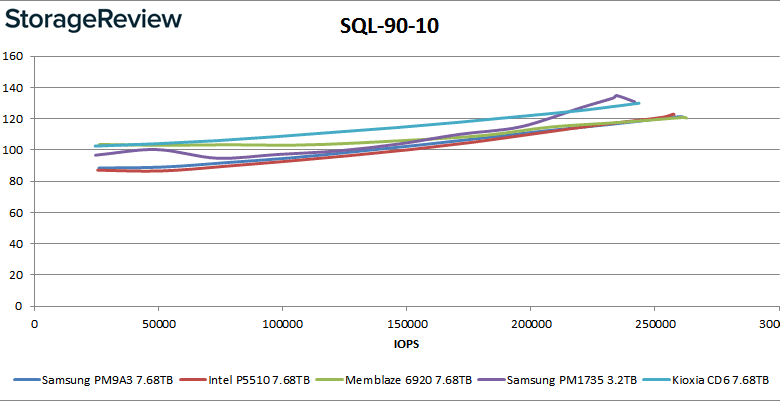
Task: Click the 140 y-axis label
Action: tap(13, 88)
